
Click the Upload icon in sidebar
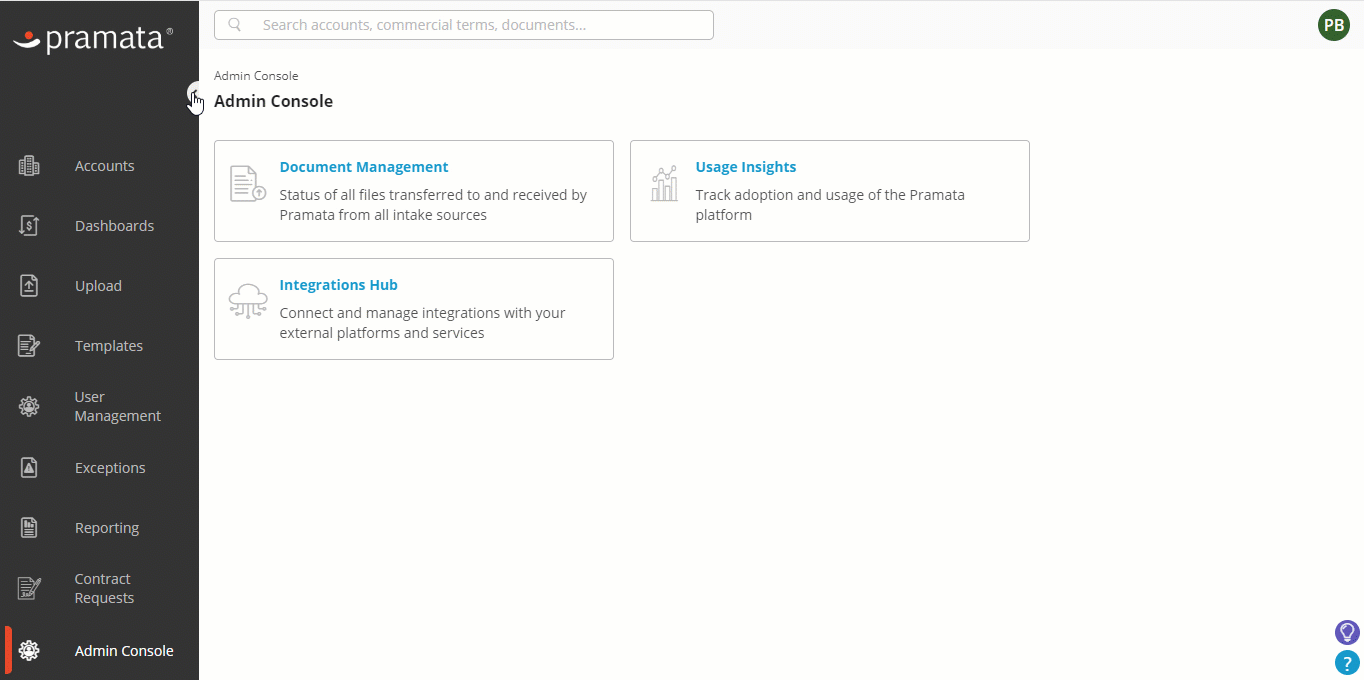(x=29, y=286)
